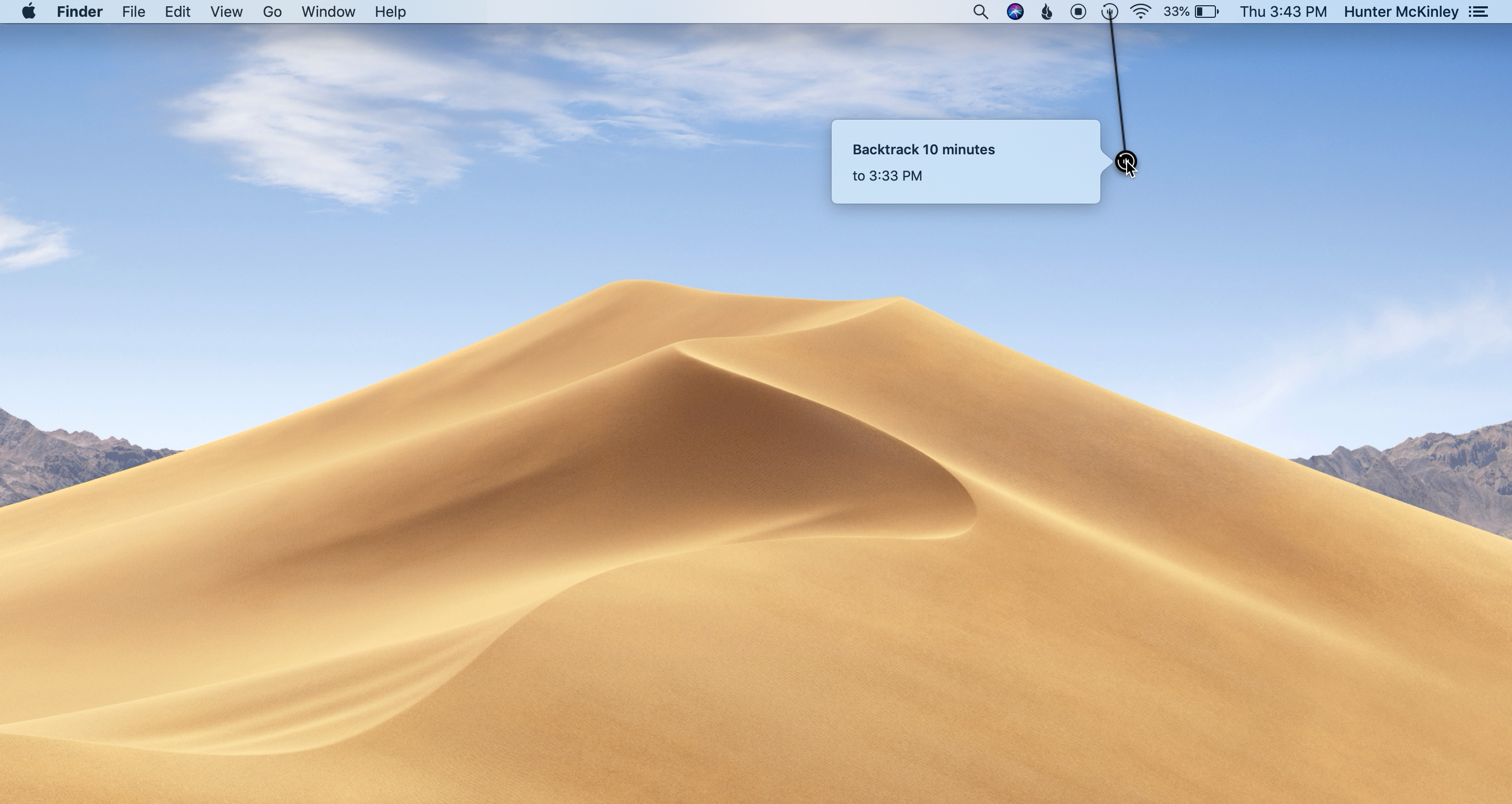Open the Go menu
This screenshot has height=804, width=1512.
pos(272,12)
